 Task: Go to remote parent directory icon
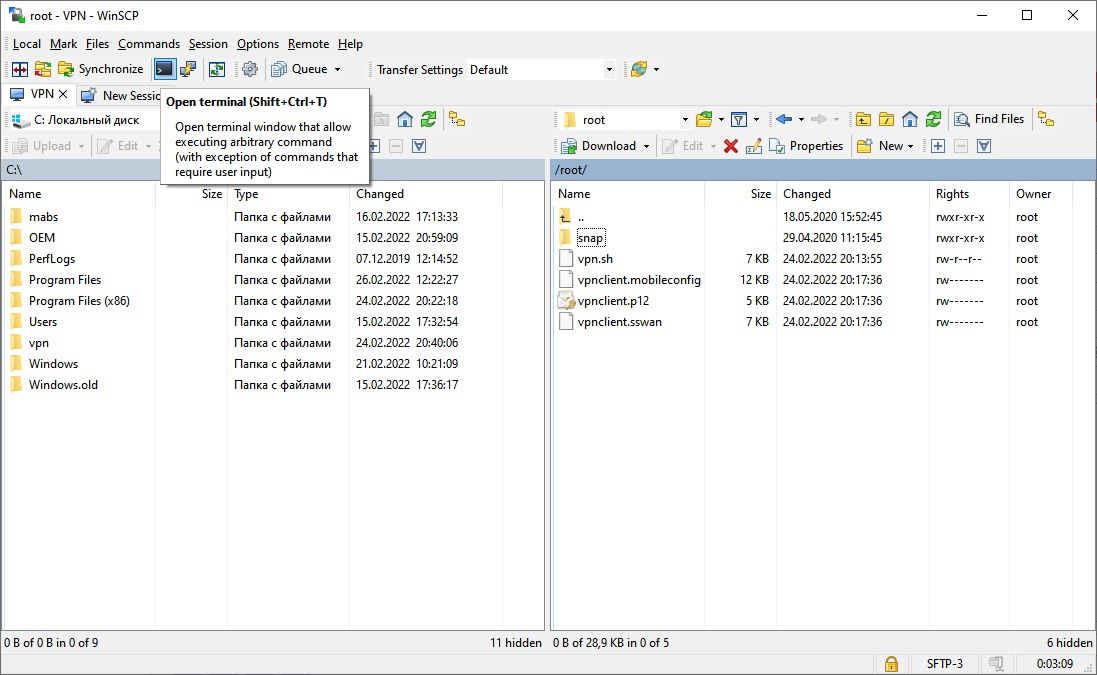863,120
